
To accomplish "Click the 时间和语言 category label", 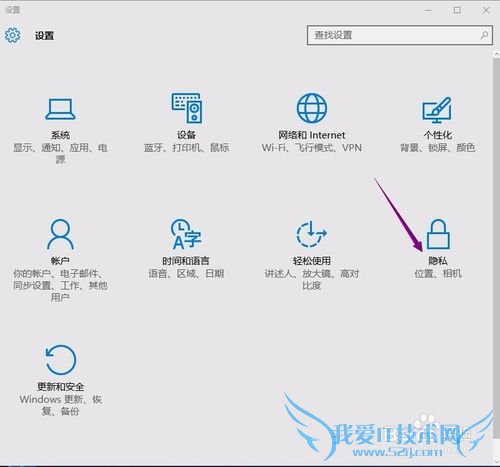I will point(186,261).
